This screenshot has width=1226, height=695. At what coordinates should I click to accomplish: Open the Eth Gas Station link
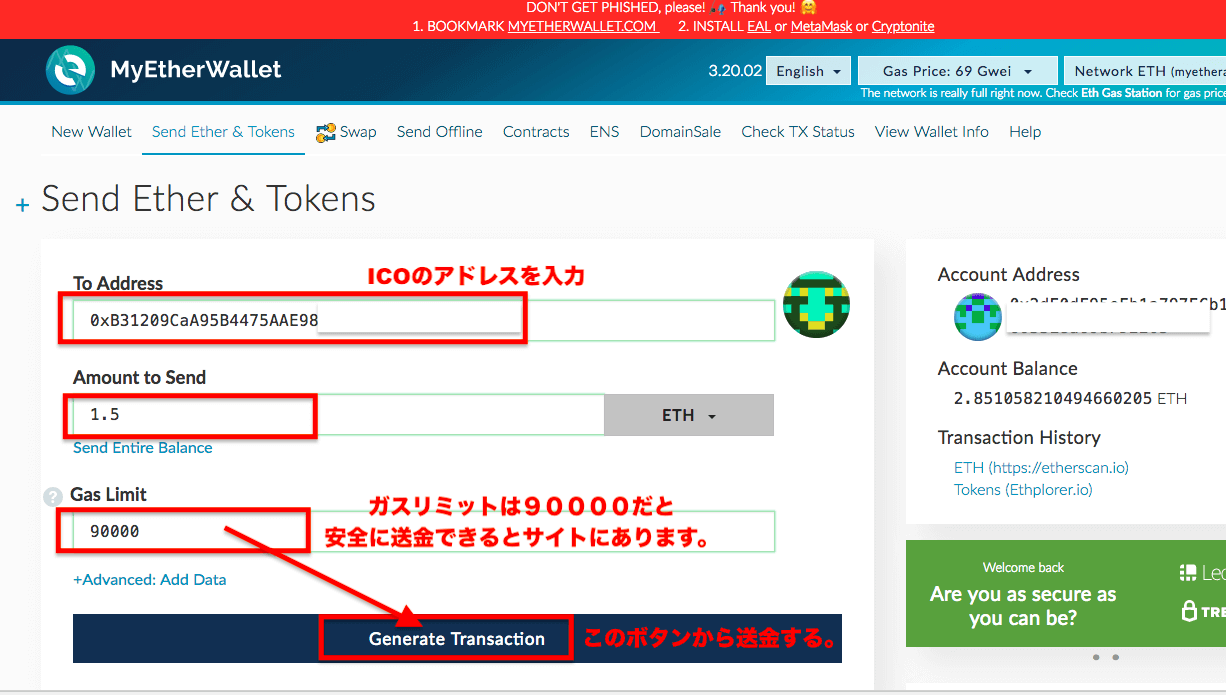(1122, 93)
